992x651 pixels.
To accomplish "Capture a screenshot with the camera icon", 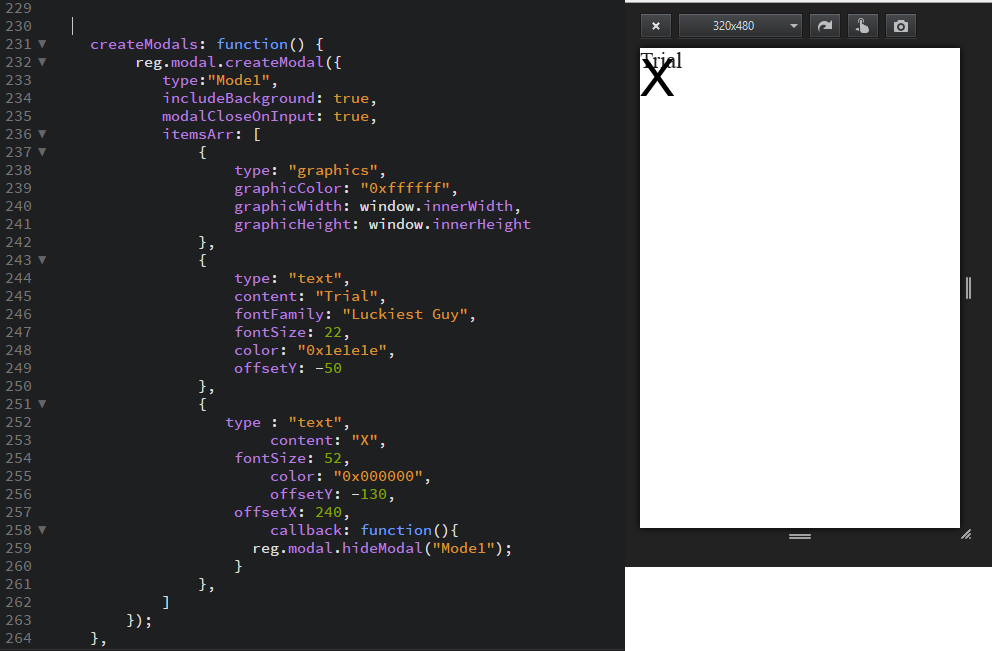I will pos(901,26).
